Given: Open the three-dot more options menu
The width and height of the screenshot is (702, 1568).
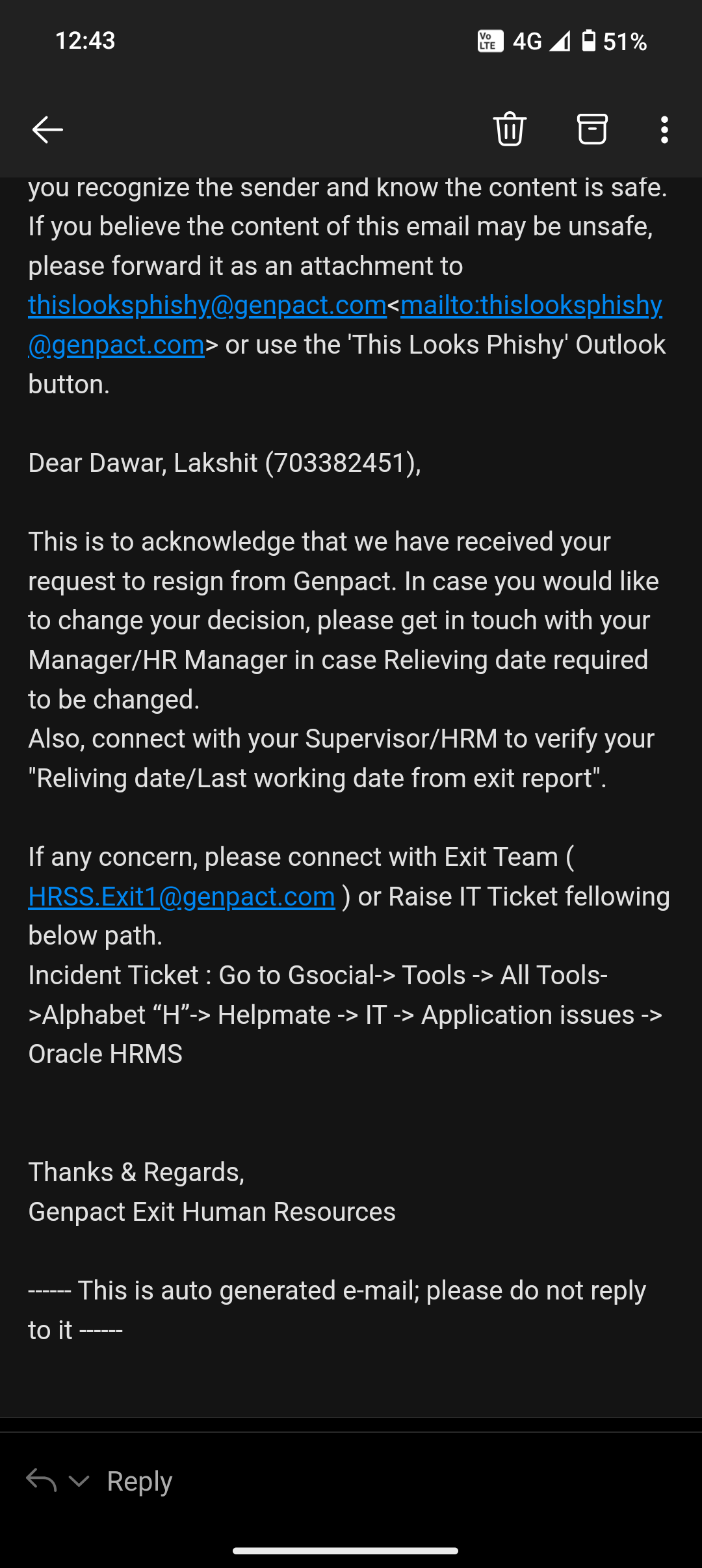Looking at the screenshot, I should (x=664, y=129).
